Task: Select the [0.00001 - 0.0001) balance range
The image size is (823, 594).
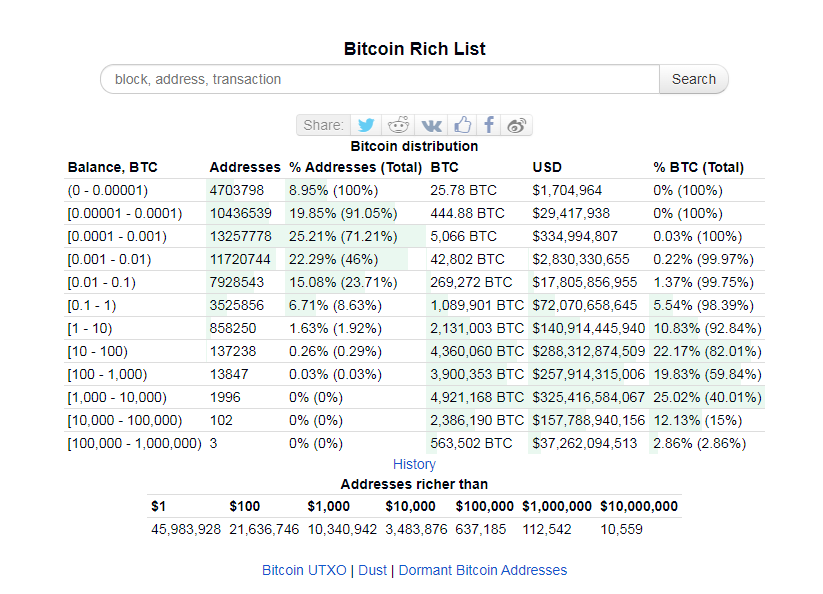Action: [124, 214]
